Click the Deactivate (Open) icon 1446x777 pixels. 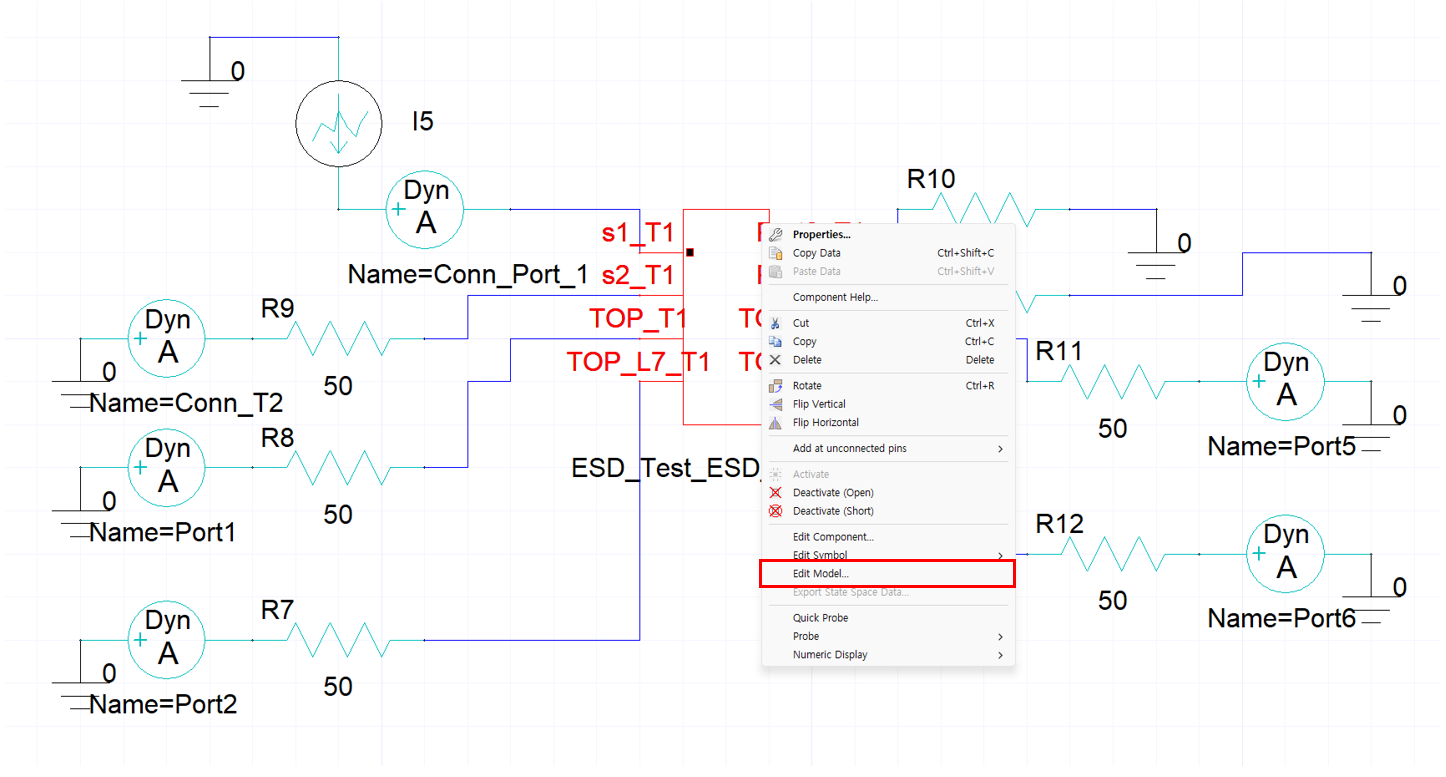[775, 493]
